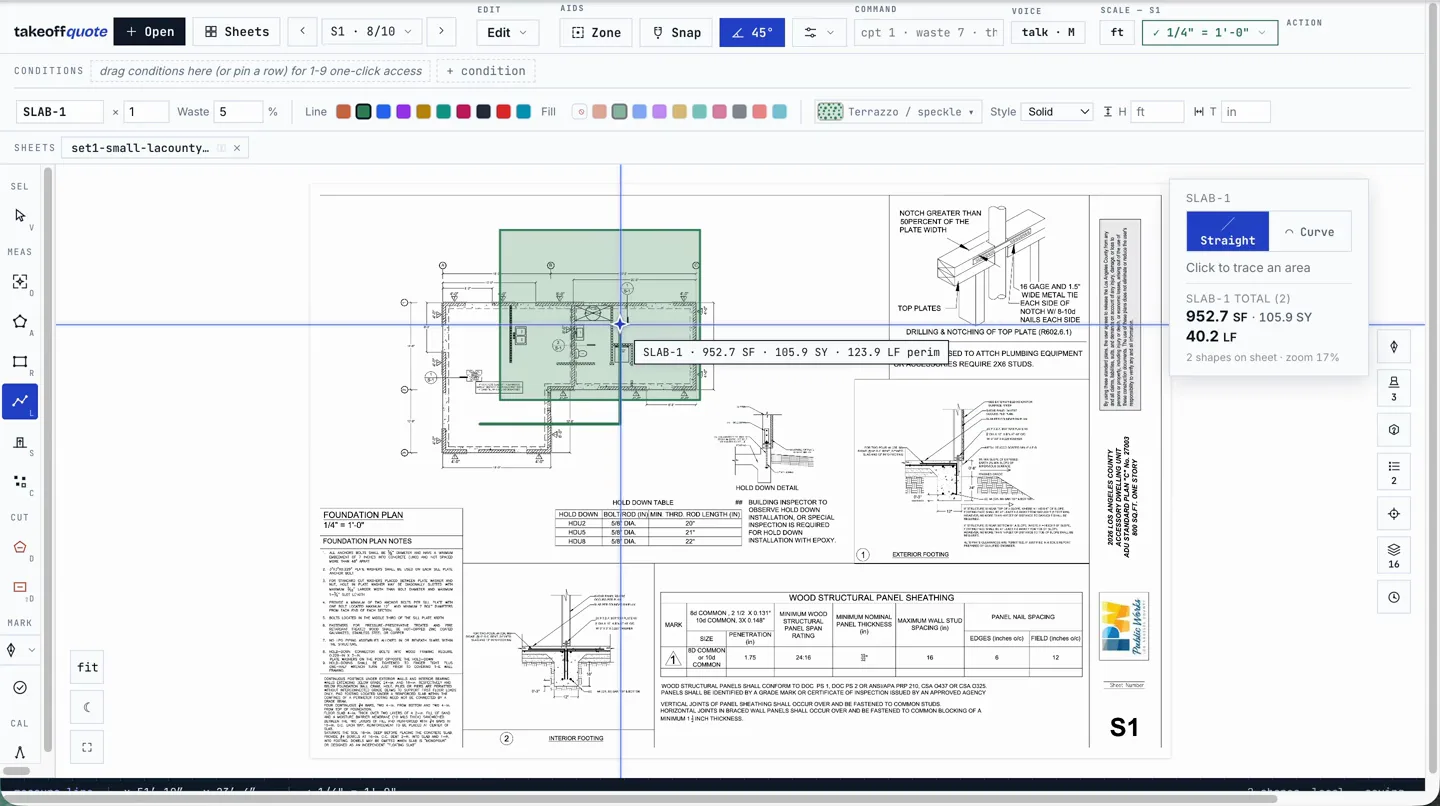
Task: Expand the aids settings sliders dropdown
Action: coord(820,32)
